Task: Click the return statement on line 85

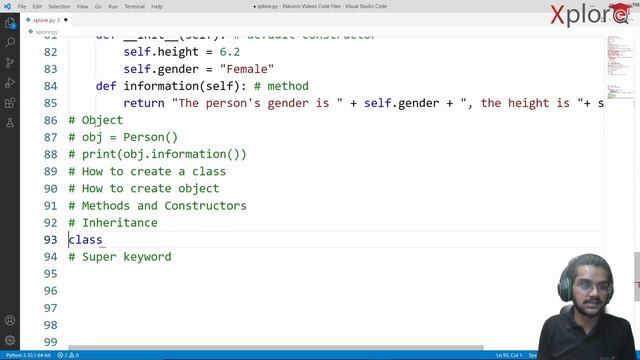Action: point(363,103)
